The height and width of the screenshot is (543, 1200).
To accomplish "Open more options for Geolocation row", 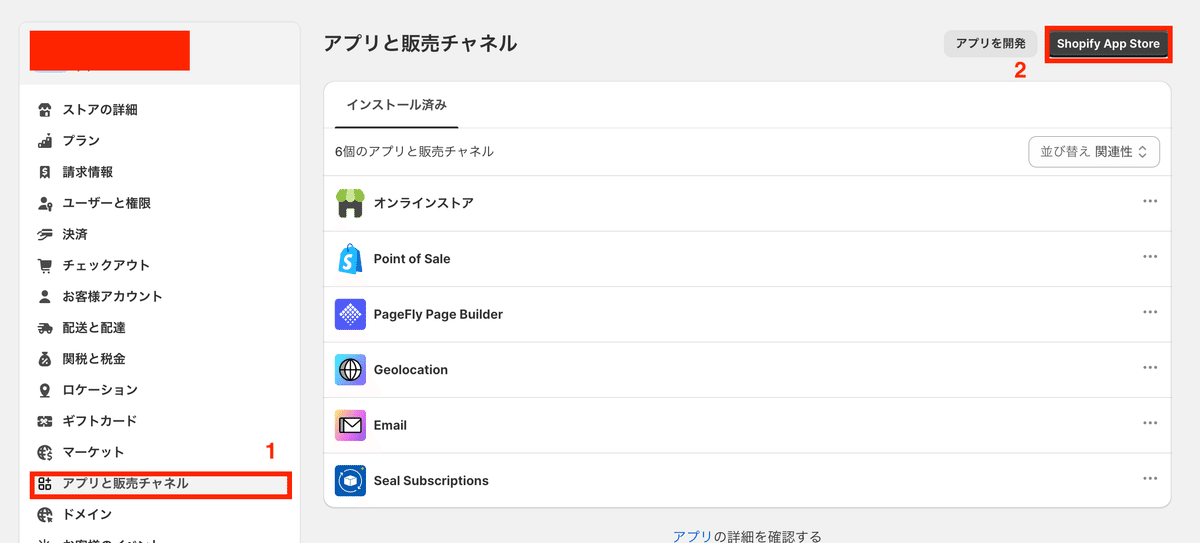I will pos(1150,368).
